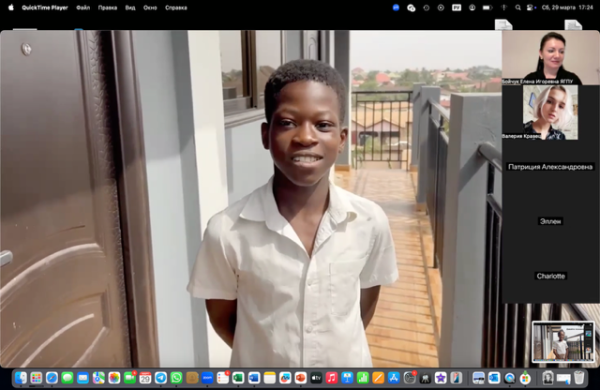Open Telegram from the Dock
Image resolution: width=600 pixels, height=390 pixels.
[161, 378]
